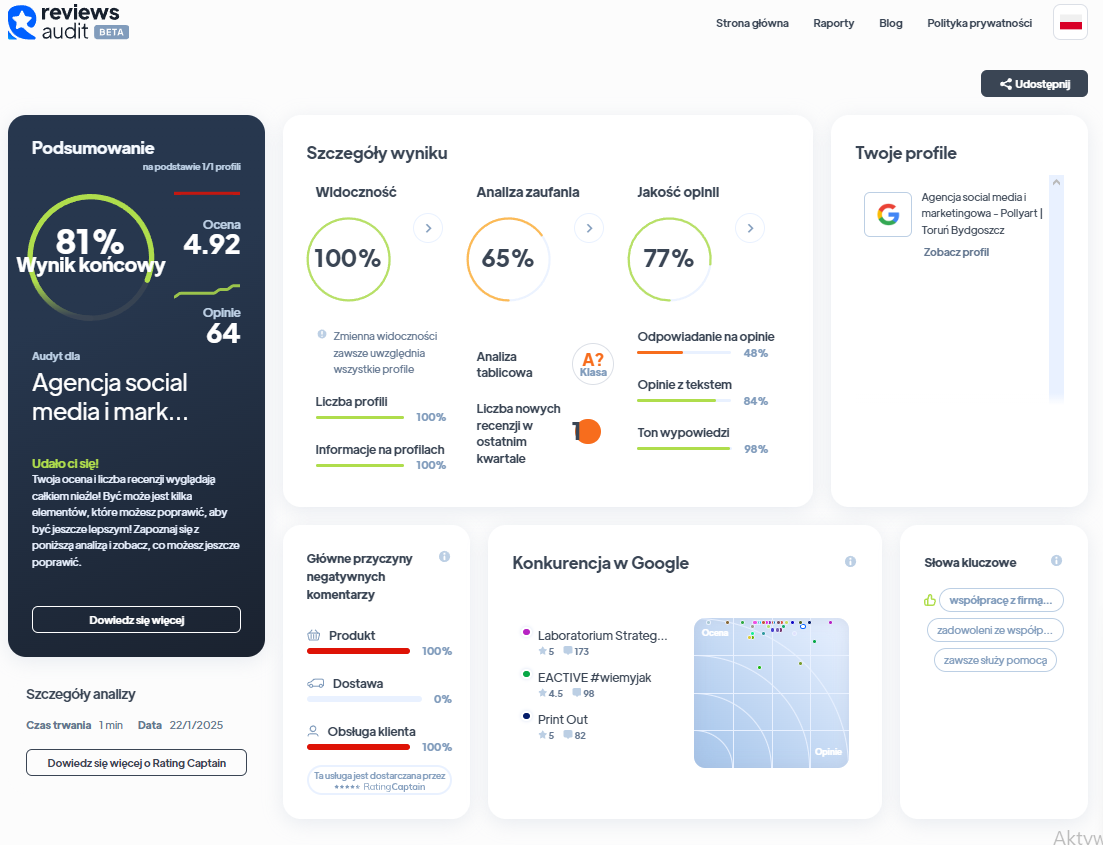Click the Udostępnij share button
The image size is (1103, 845).
tap(1034, 84)
